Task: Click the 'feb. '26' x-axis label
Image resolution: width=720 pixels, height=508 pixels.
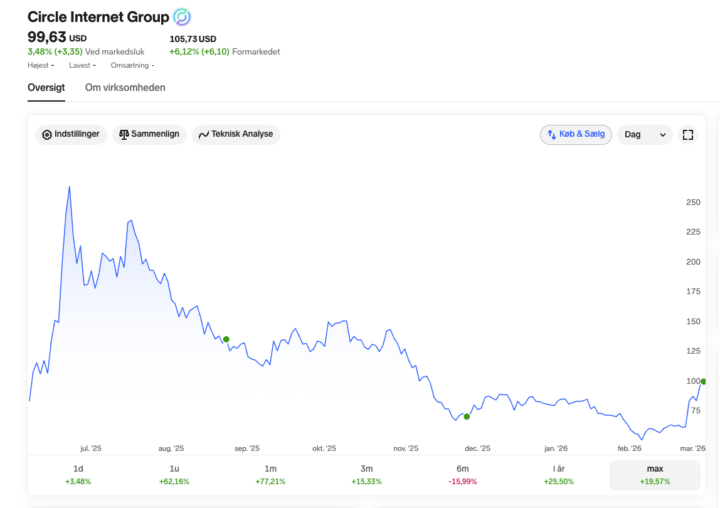Action: 629,448
